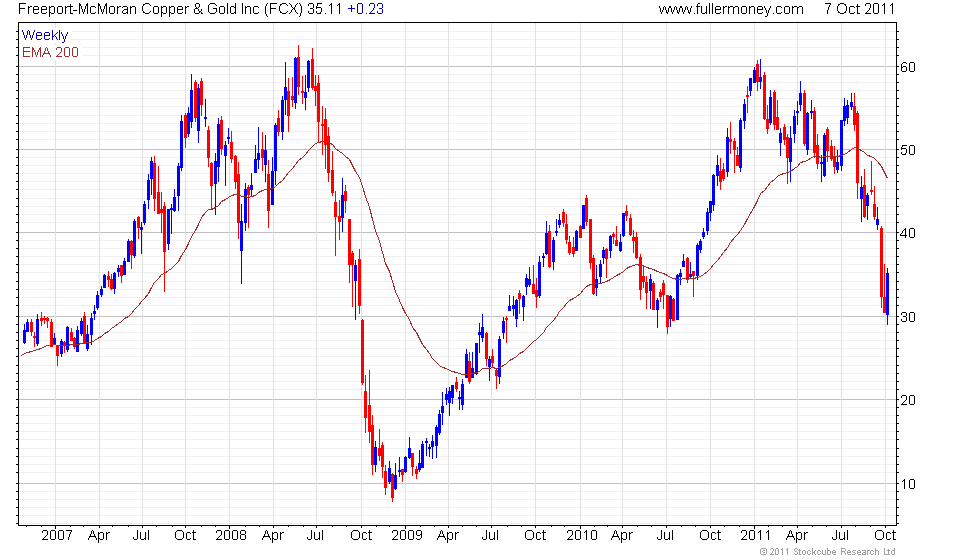Select the Weekly timeframe label
980x560 pixels.
tap(45, 36)
